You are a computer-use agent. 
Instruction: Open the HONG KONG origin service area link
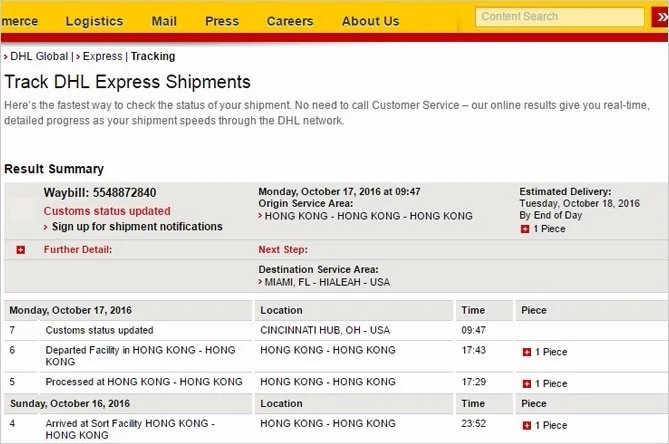pyautogui.click(x=368, y=216)
